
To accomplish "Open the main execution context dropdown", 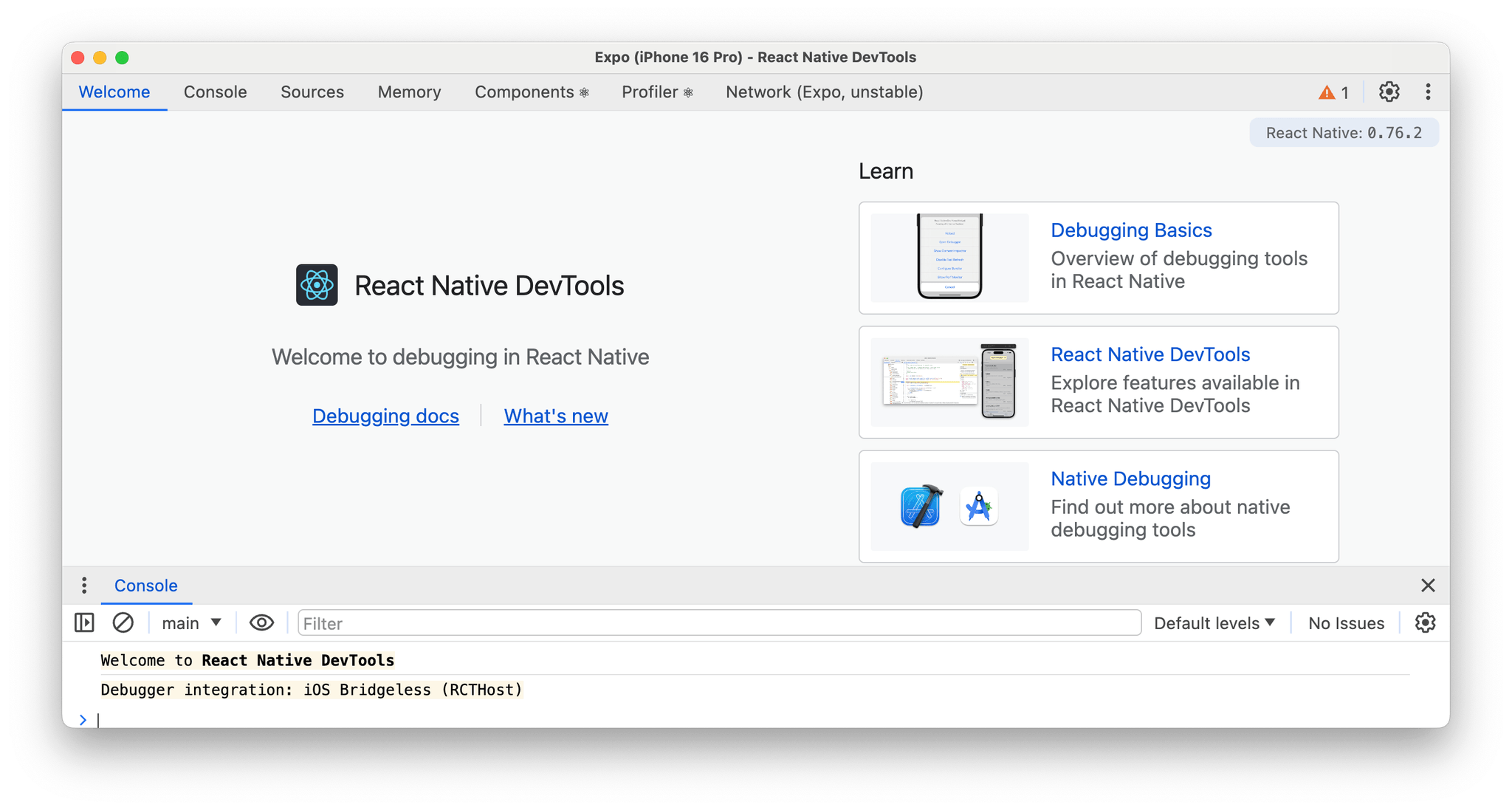I will click(190, 622).
